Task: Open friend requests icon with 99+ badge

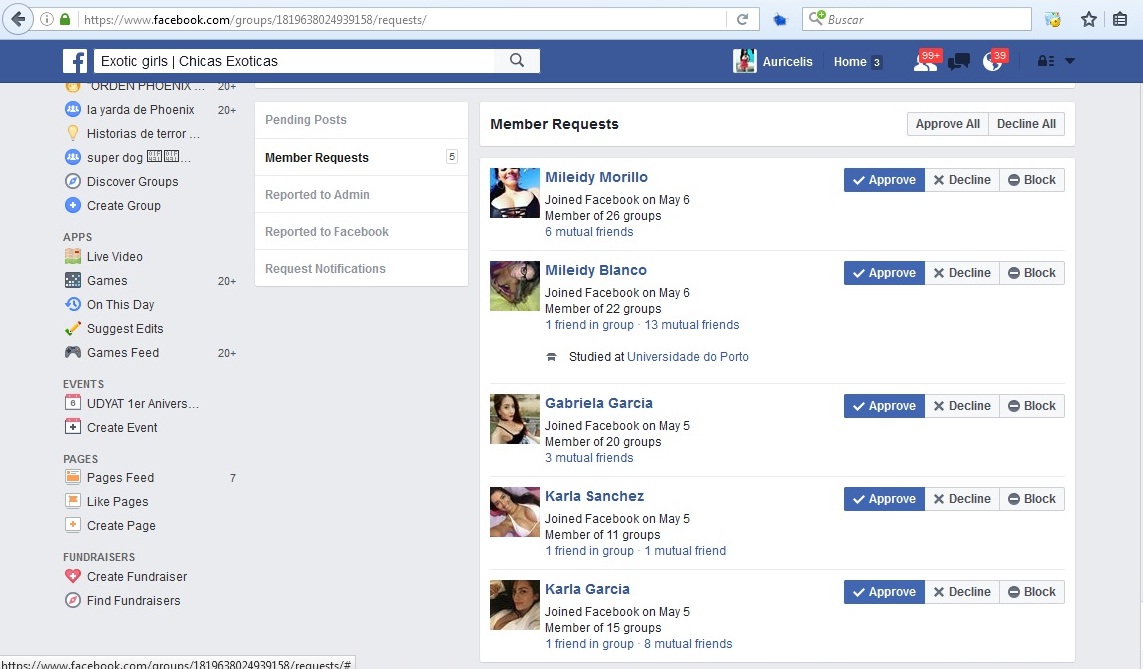Action: (926, 61)
